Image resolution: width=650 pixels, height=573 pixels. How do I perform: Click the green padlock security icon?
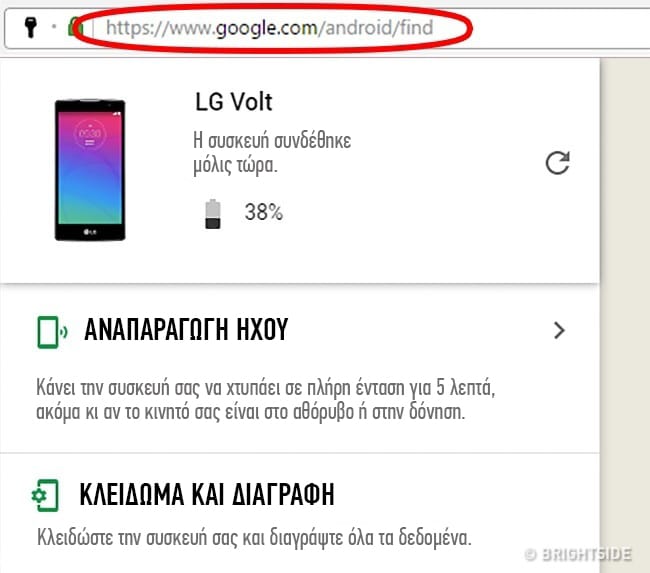click(x=75, y=27)
